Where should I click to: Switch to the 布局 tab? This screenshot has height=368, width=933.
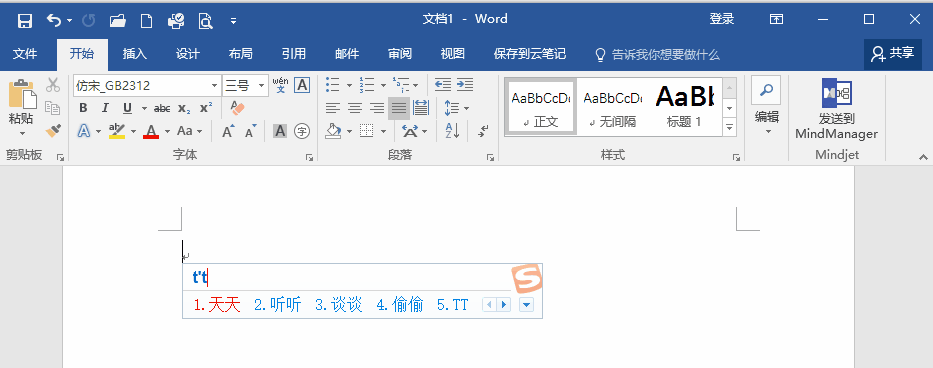[x=240, y=54]
